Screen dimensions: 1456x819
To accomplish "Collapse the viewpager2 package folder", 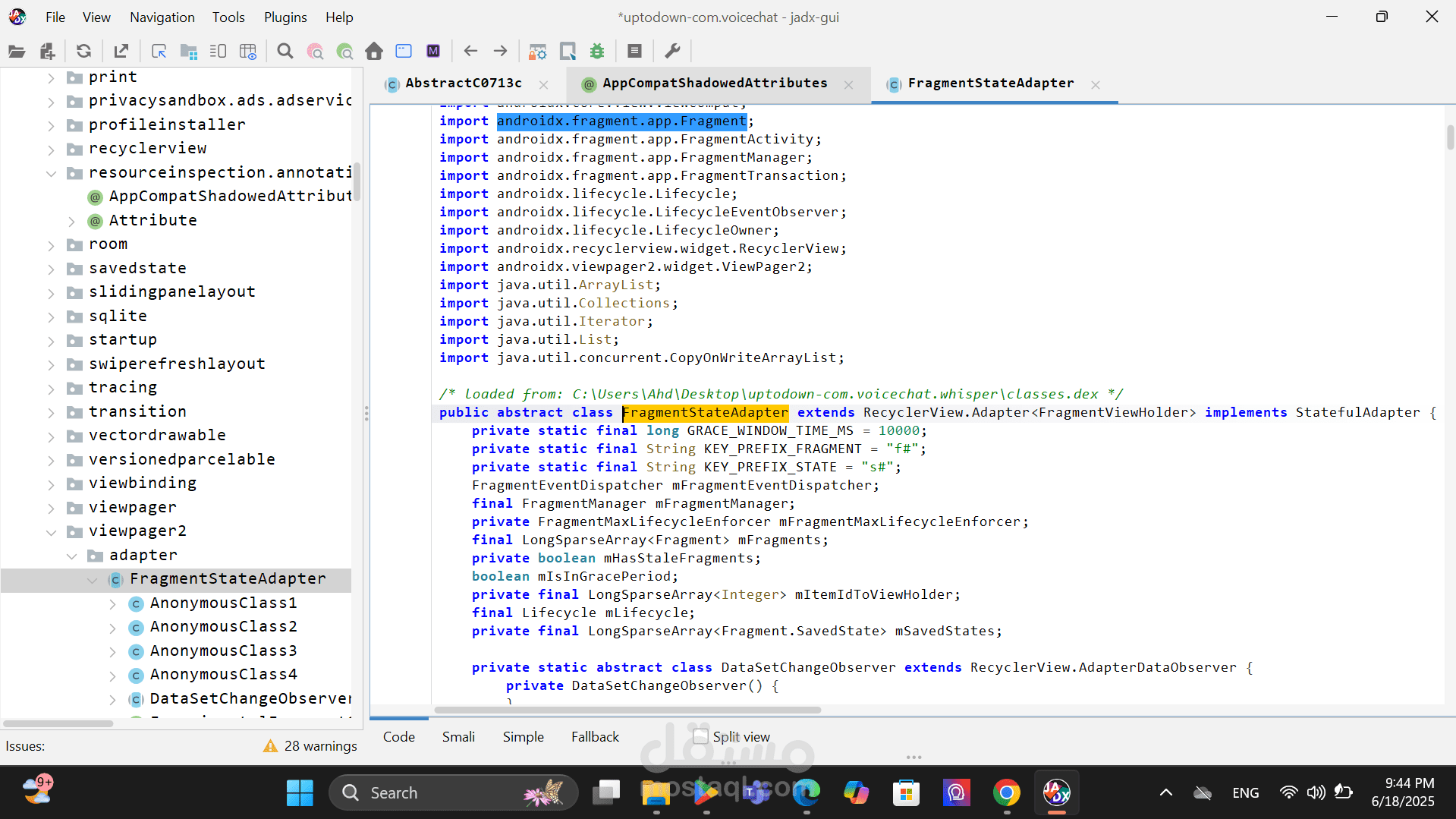I will [51, 532].
